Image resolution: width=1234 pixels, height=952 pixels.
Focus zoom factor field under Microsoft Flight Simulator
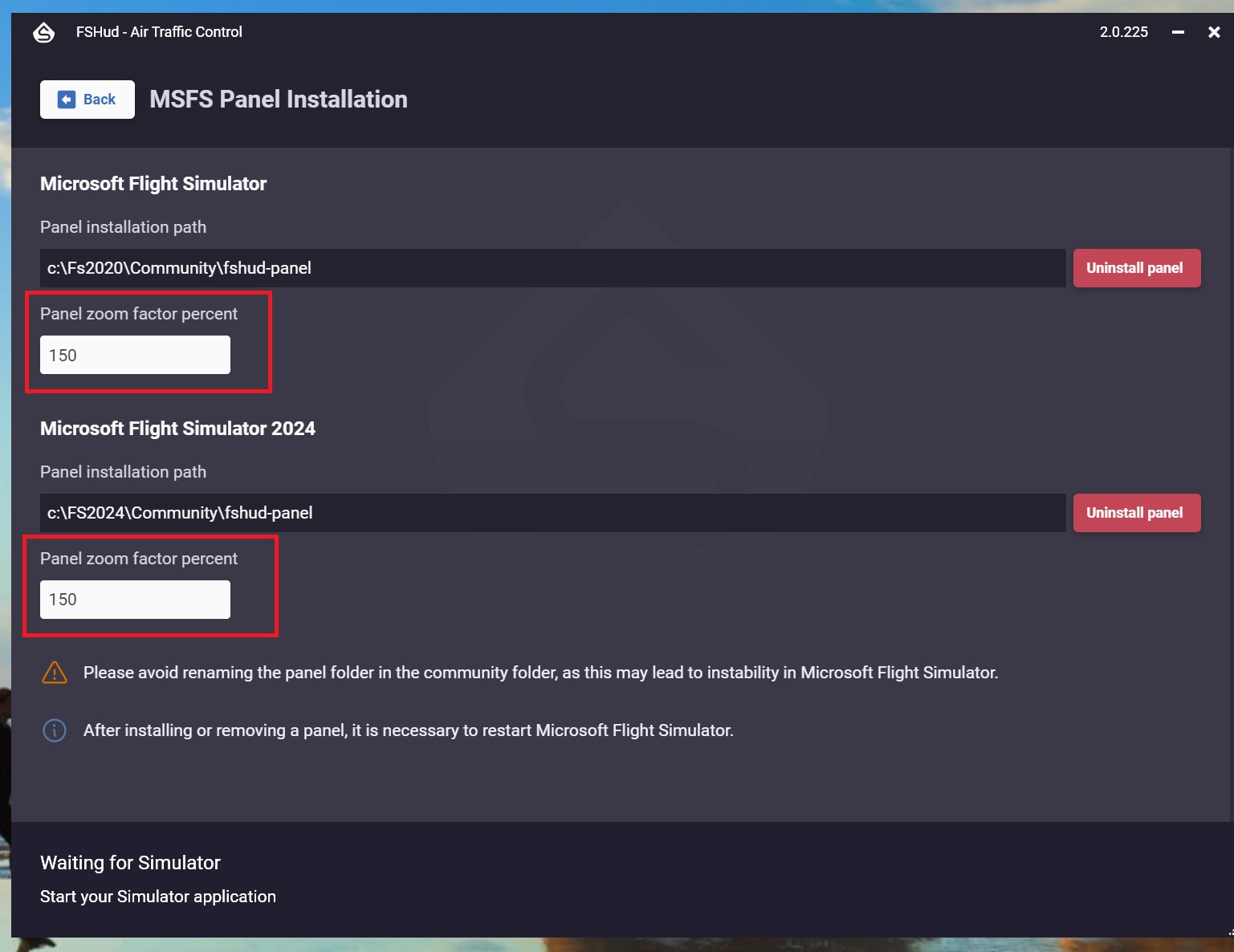(135, 355)
